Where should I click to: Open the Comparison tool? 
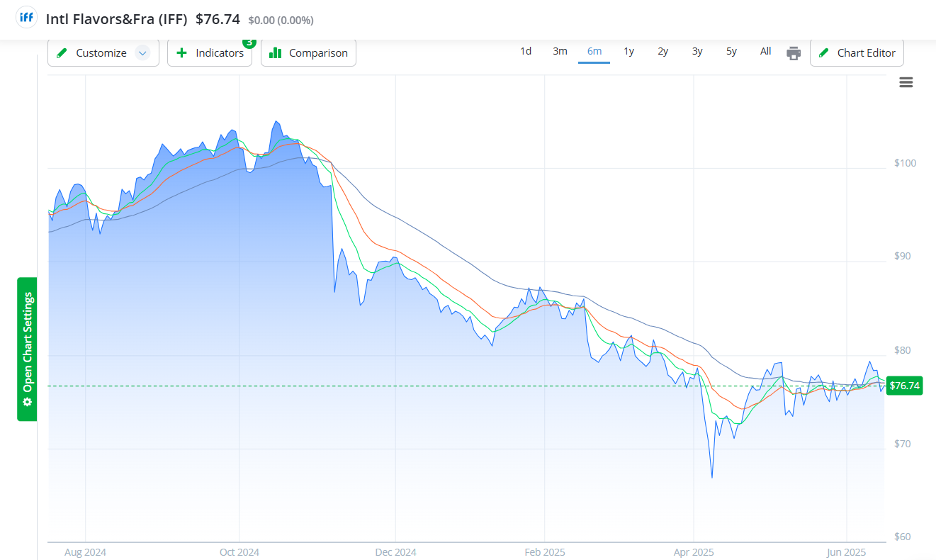tap(309, 53)
